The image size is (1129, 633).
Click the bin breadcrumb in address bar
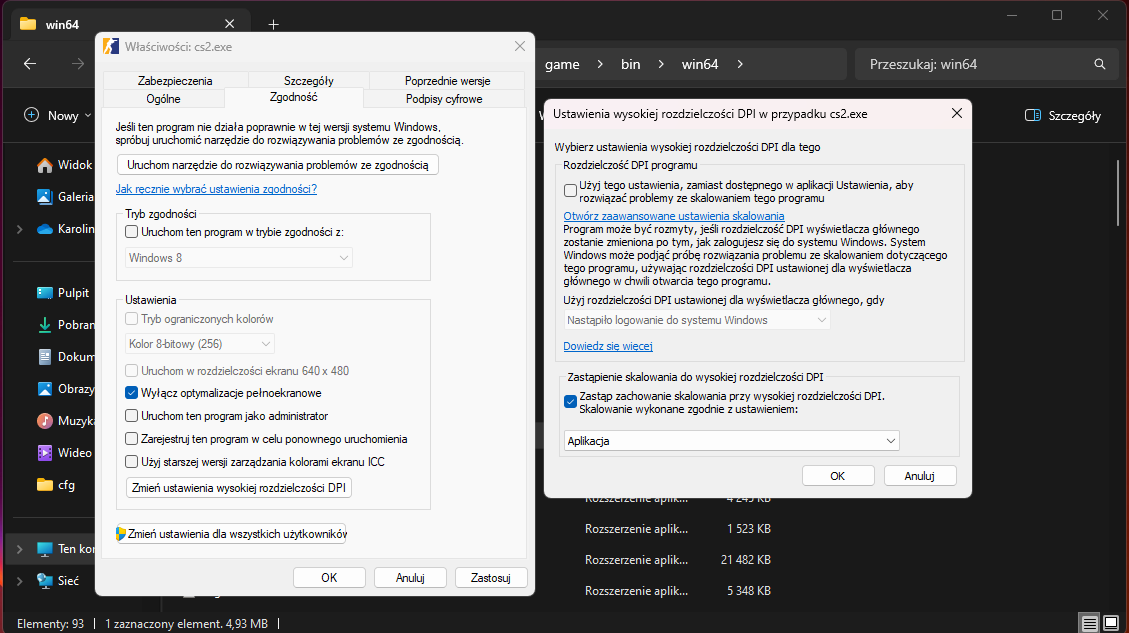pyautogui.click(x=631, y=64)
